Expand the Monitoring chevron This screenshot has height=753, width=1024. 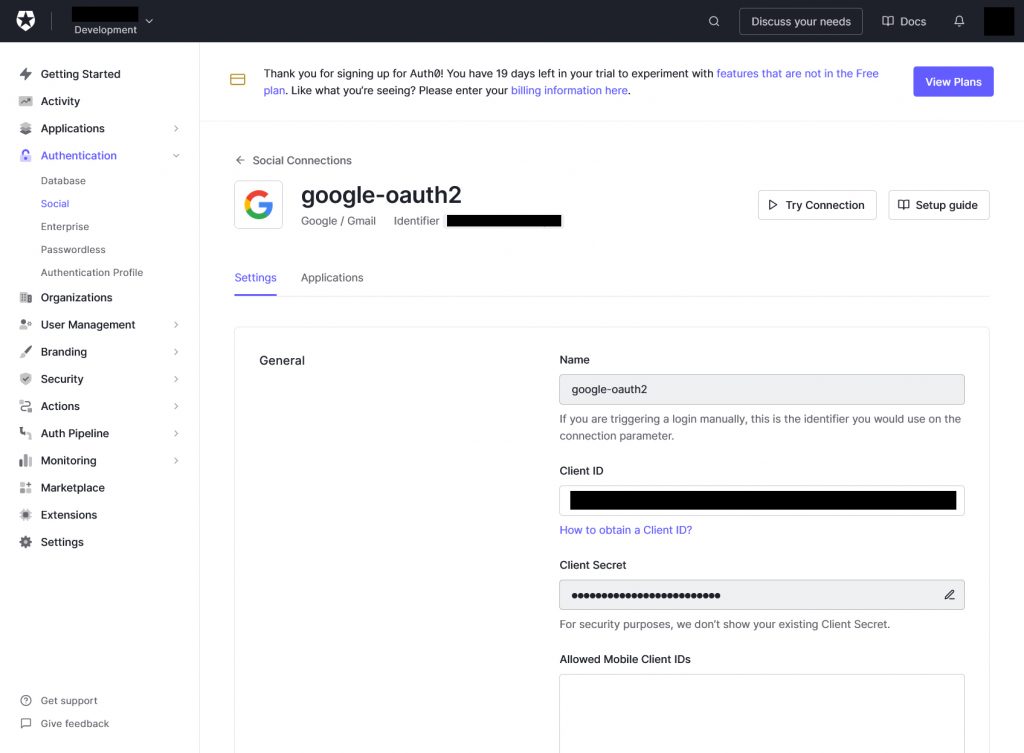(x=176, y=460)
